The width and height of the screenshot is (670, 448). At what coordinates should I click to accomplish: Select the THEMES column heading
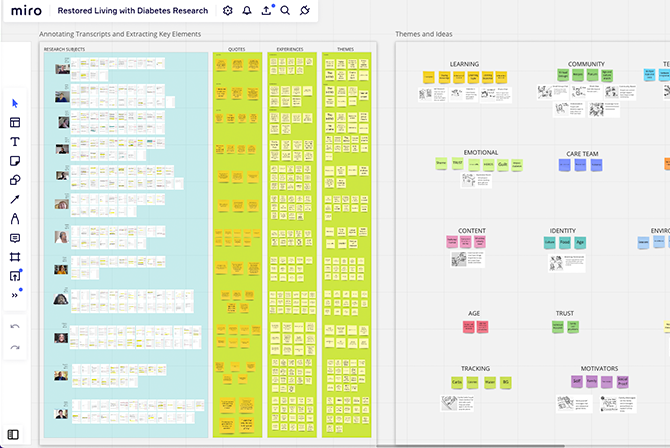click(346, 49)
